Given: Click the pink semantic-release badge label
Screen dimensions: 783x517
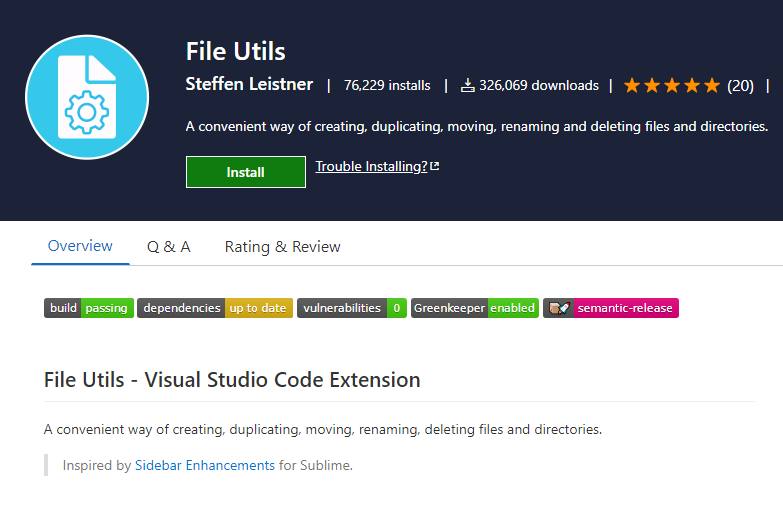Looking at the screenshot, I should (x=625, y=308).
